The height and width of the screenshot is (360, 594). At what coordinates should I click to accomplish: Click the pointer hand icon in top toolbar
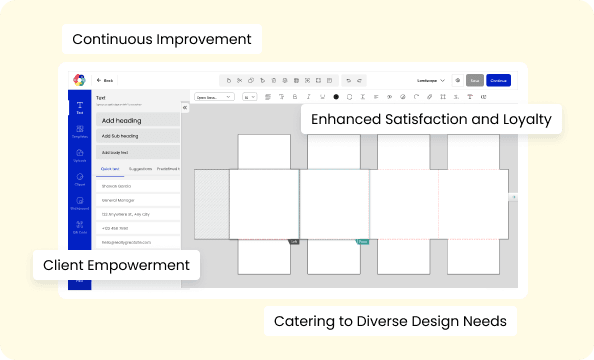pos(228,80)
